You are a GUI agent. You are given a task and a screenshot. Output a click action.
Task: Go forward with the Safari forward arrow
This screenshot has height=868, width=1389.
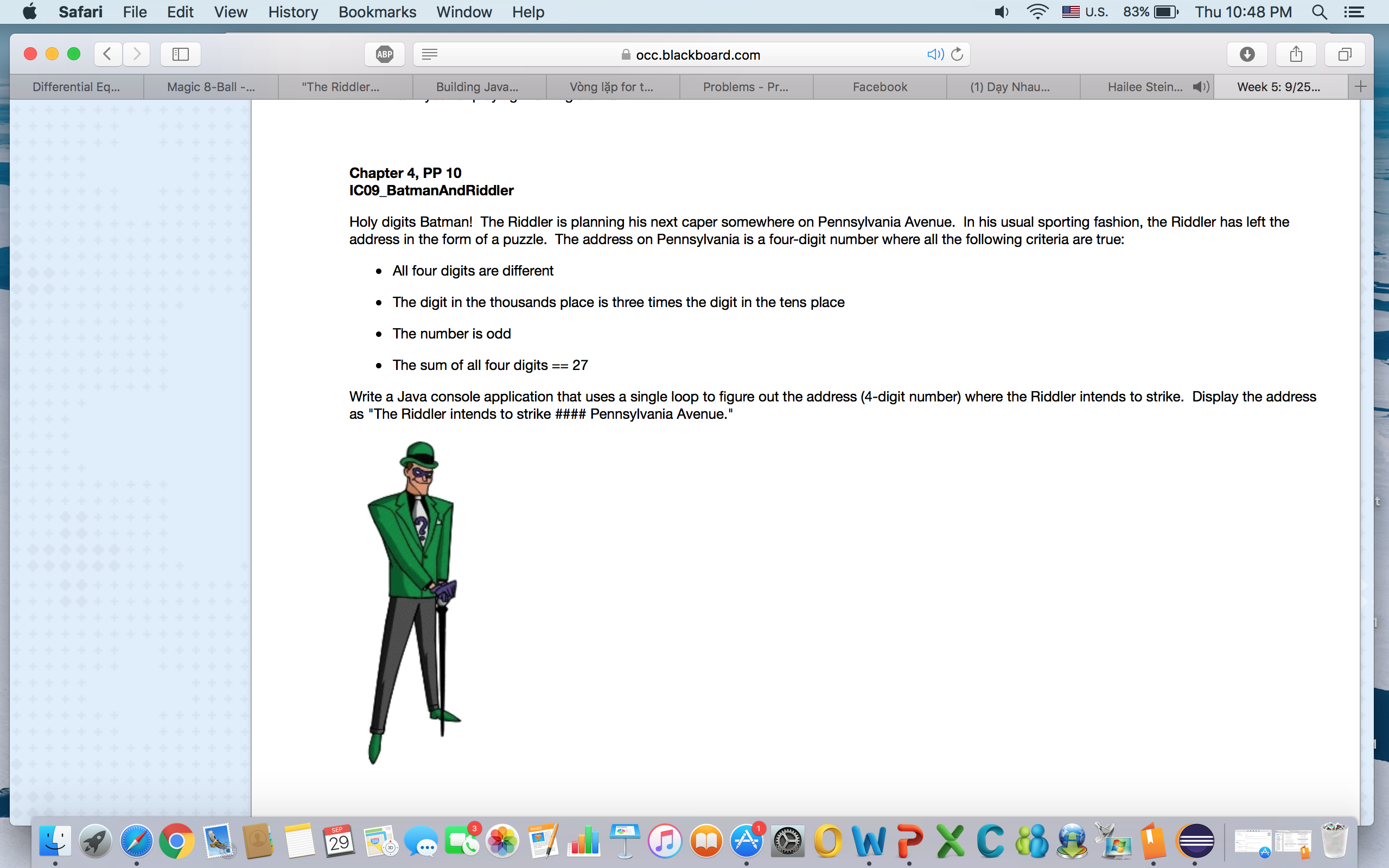tap(137, 54)
